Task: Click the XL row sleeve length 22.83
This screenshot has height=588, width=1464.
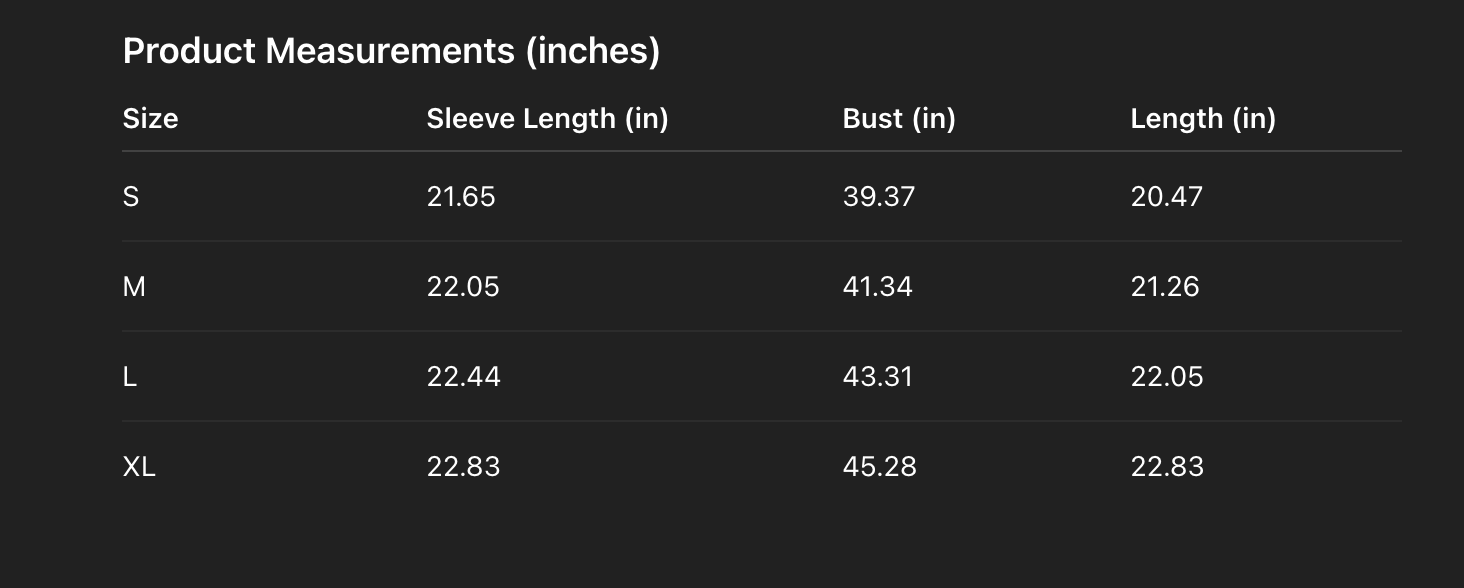Action: pyautogui.click(x=463, y=467)
